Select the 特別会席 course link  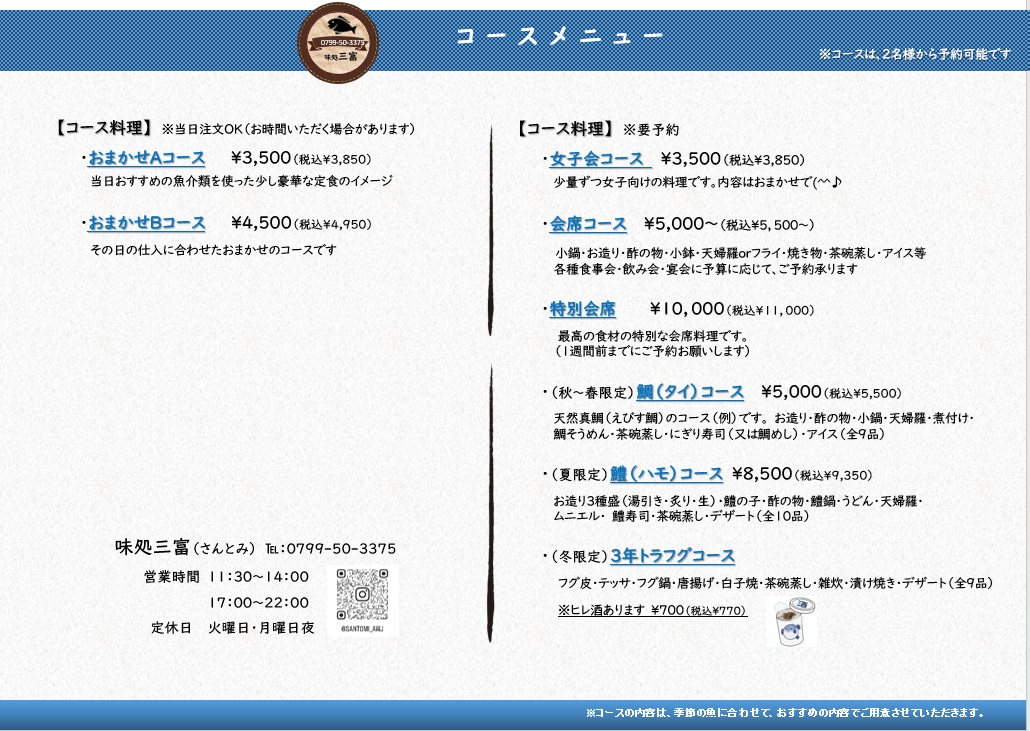pos(583,309)
